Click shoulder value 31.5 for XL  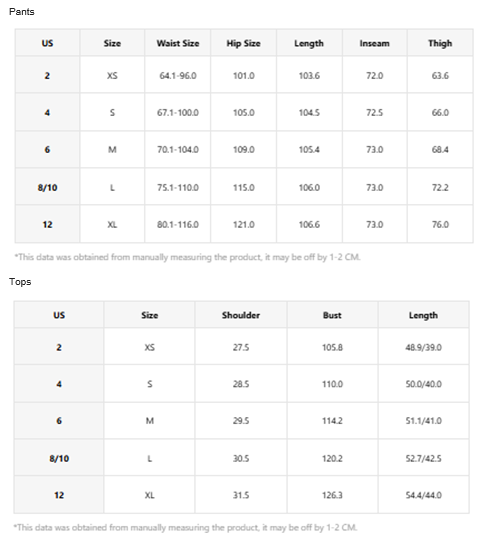(241, 495)
